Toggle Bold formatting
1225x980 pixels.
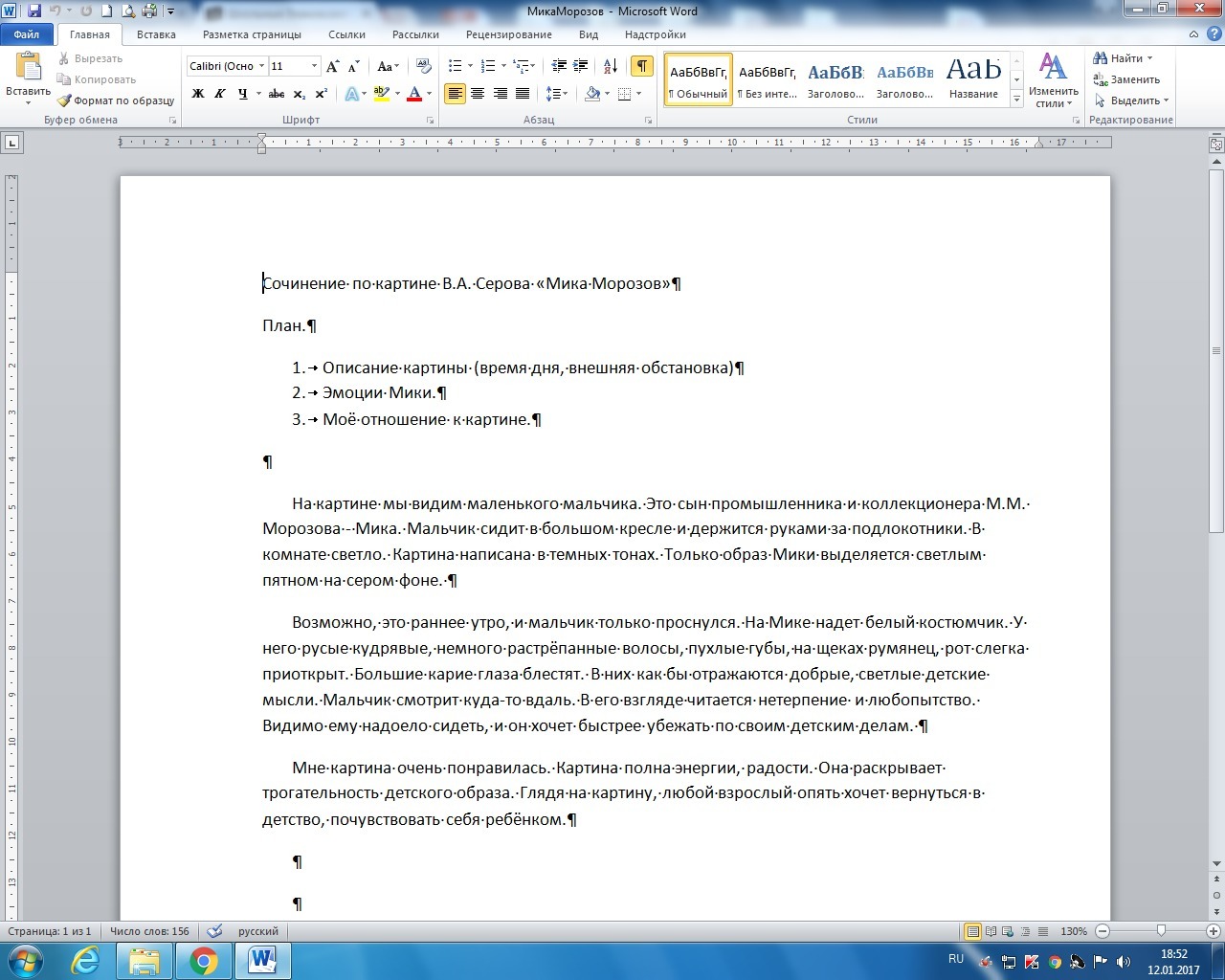tap(198, 94)
